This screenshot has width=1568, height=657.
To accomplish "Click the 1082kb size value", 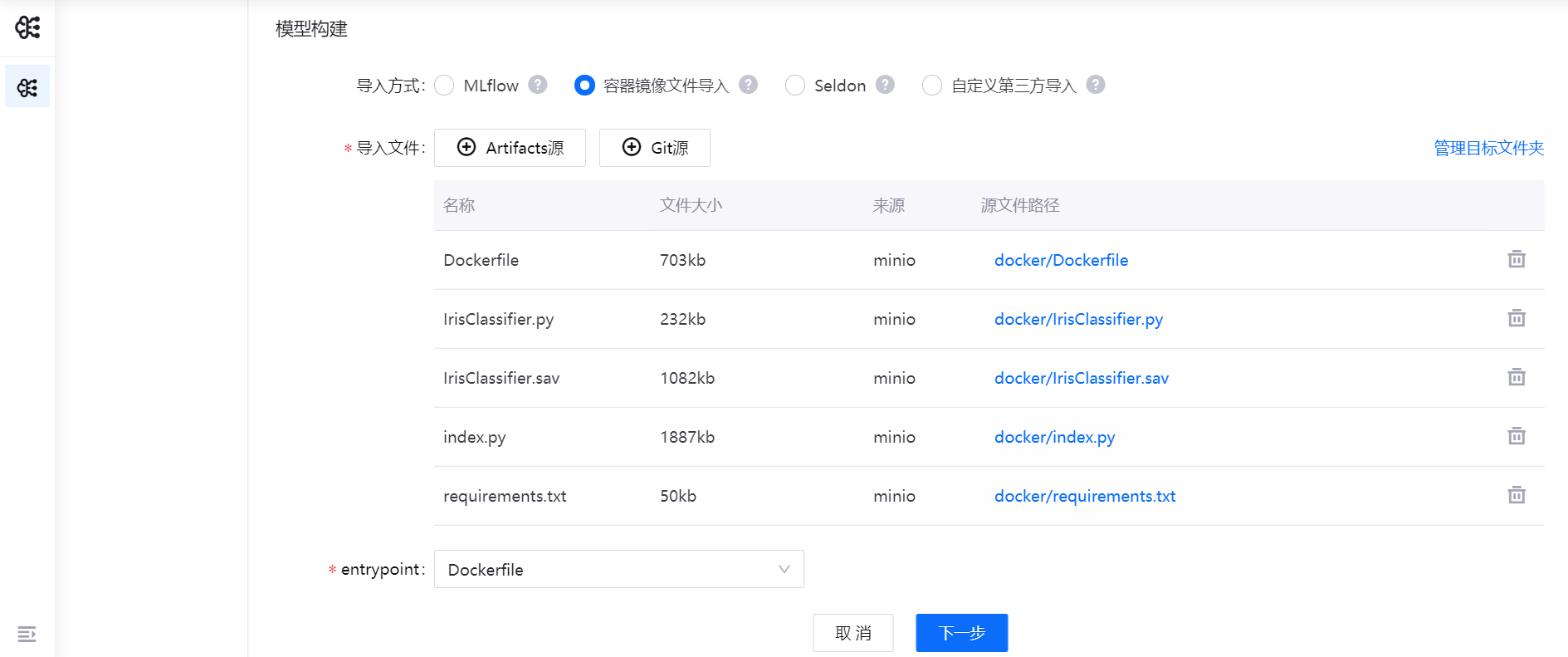I will tap(687, 378).
